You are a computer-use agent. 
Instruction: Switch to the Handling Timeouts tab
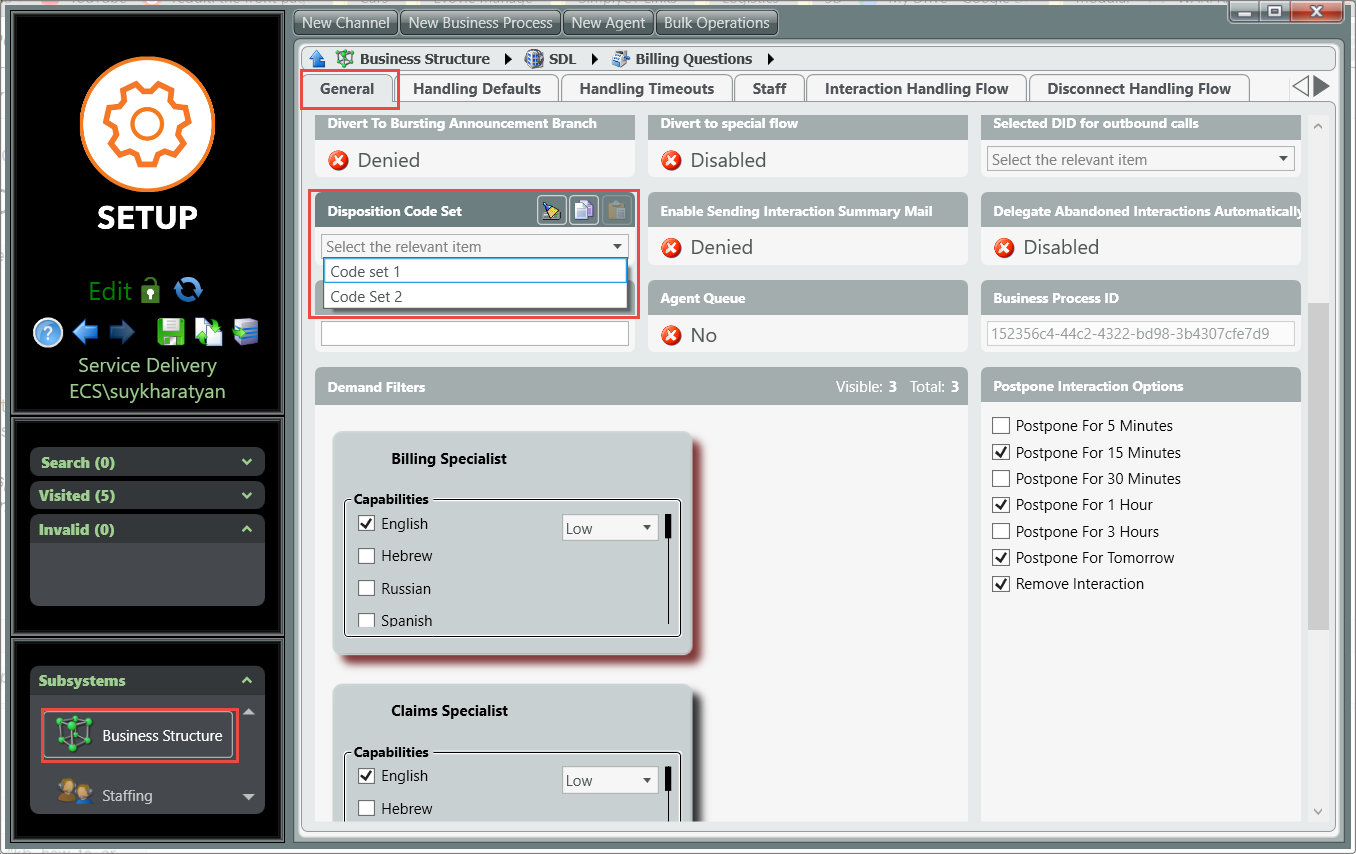(x=646, y=89)
